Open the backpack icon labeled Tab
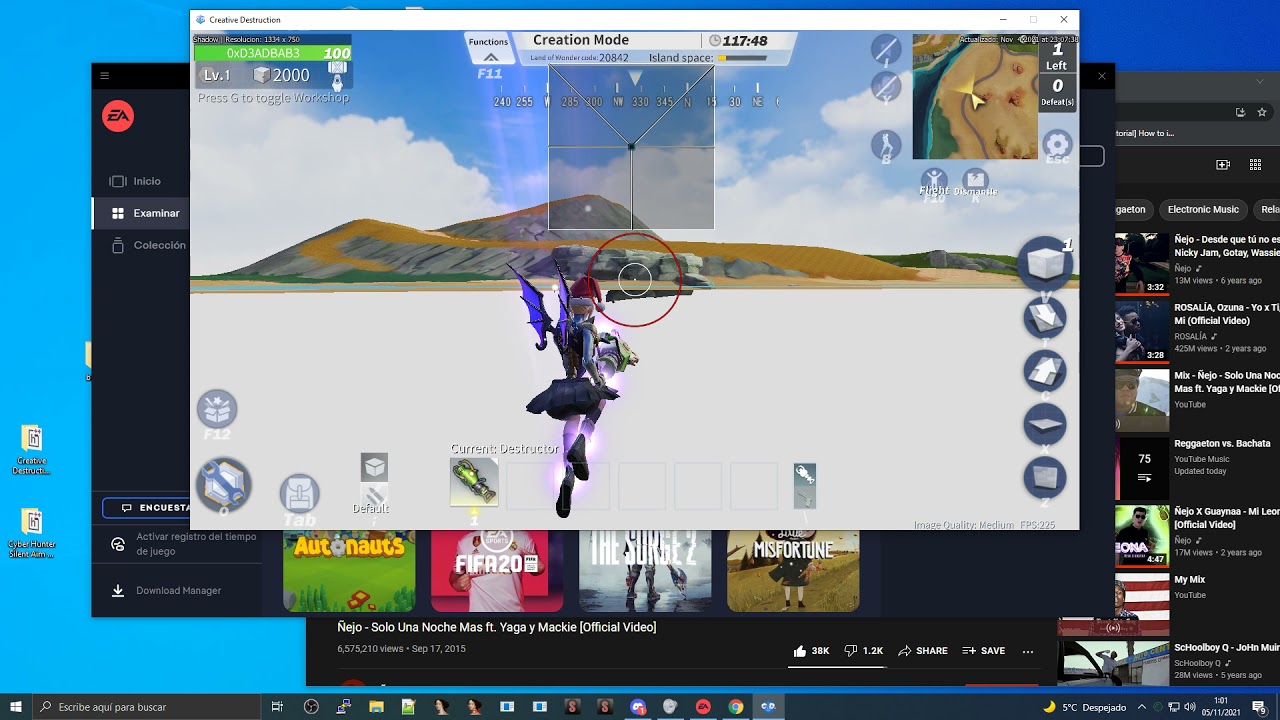Screen dimensions: 1280x720 (x=299, y=494)
